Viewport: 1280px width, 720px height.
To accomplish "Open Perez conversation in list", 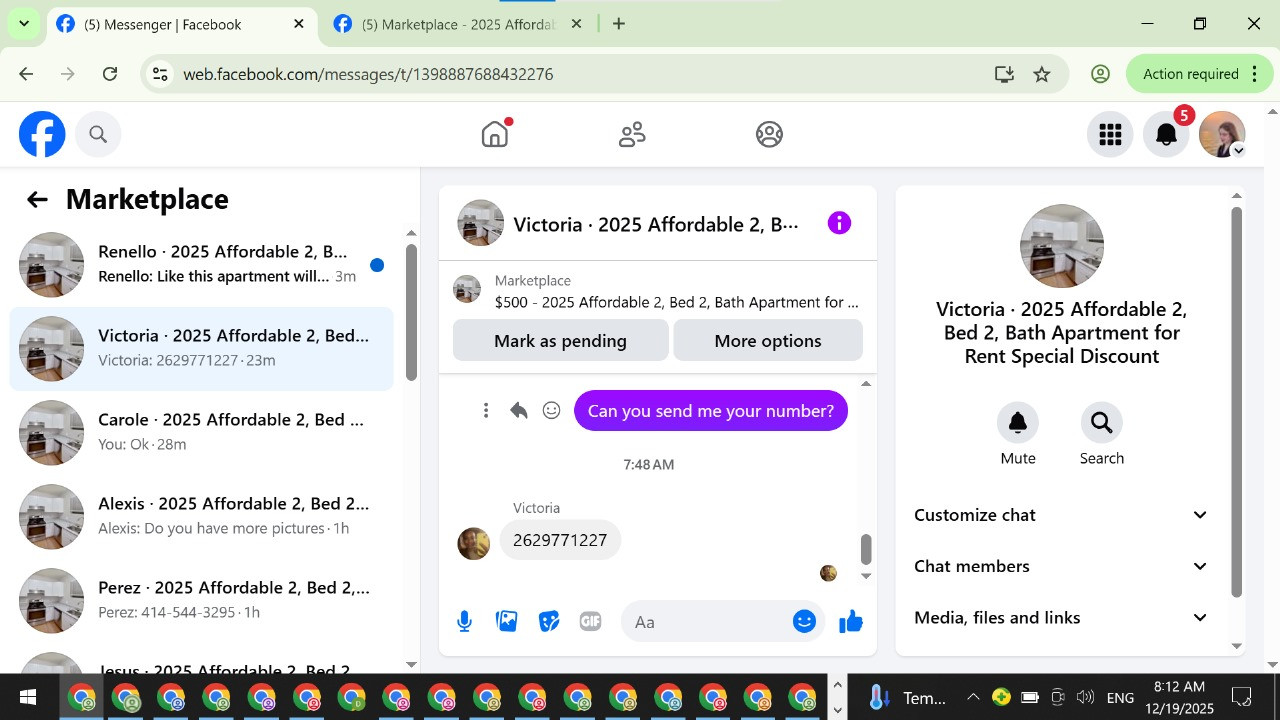I will coord(202,600).
